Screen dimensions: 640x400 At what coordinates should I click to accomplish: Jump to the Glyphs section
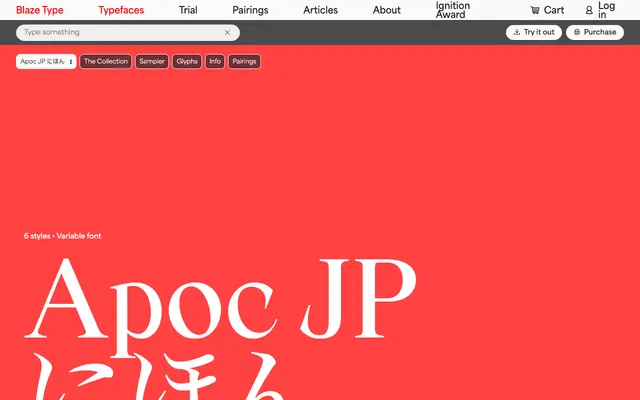pyautogui.click(x=187, y=62)
